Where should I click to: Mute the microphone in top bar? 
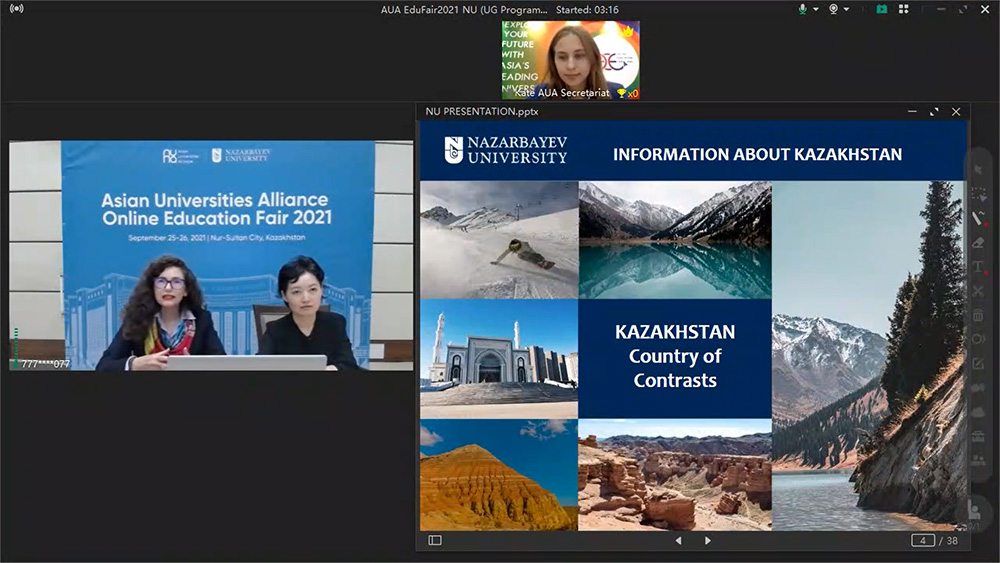point(802,9)
